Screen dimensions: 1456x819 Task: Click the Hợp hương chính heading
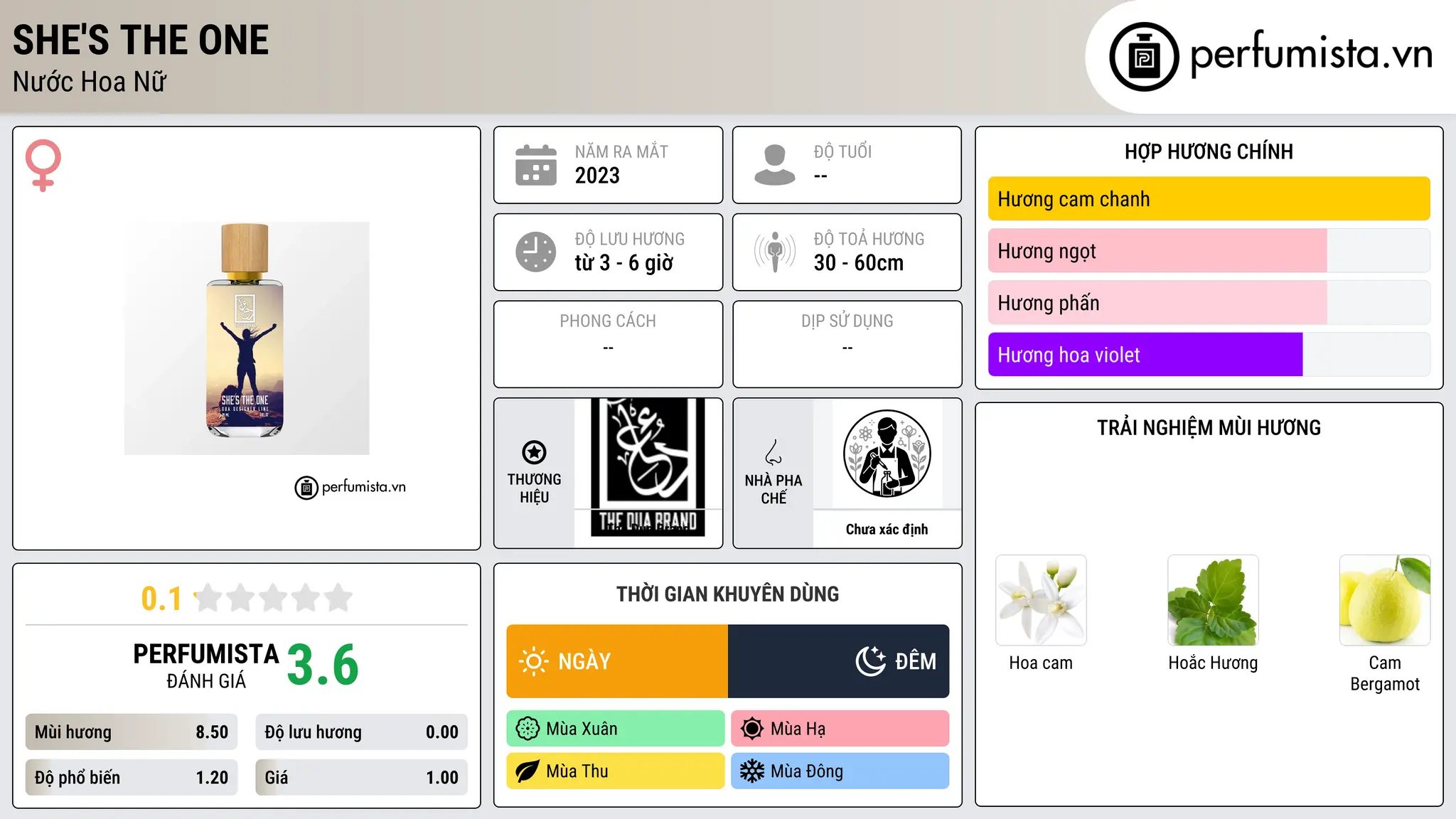(1209, 151)
